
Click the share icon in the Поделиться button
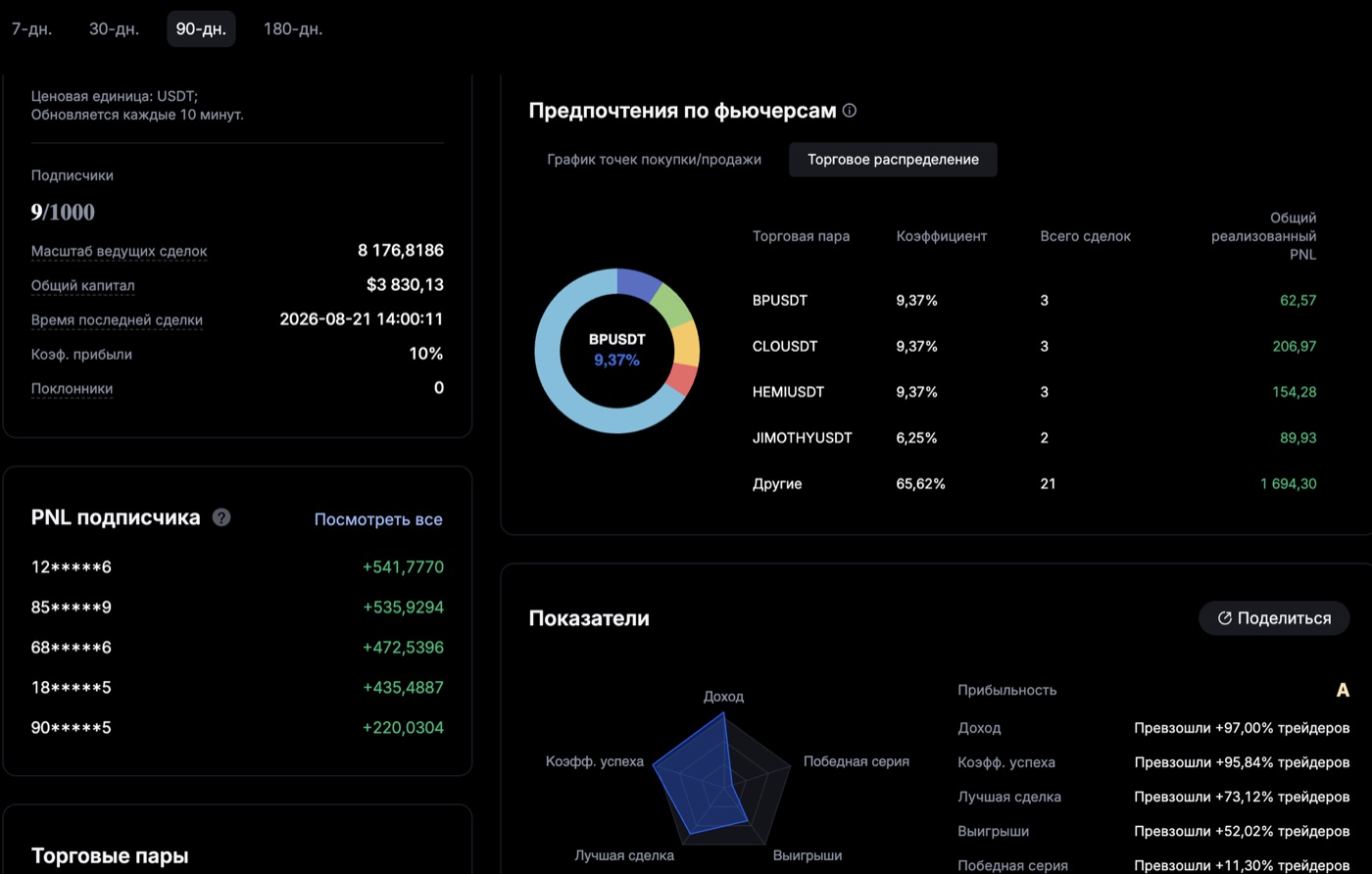point(1224,618)
